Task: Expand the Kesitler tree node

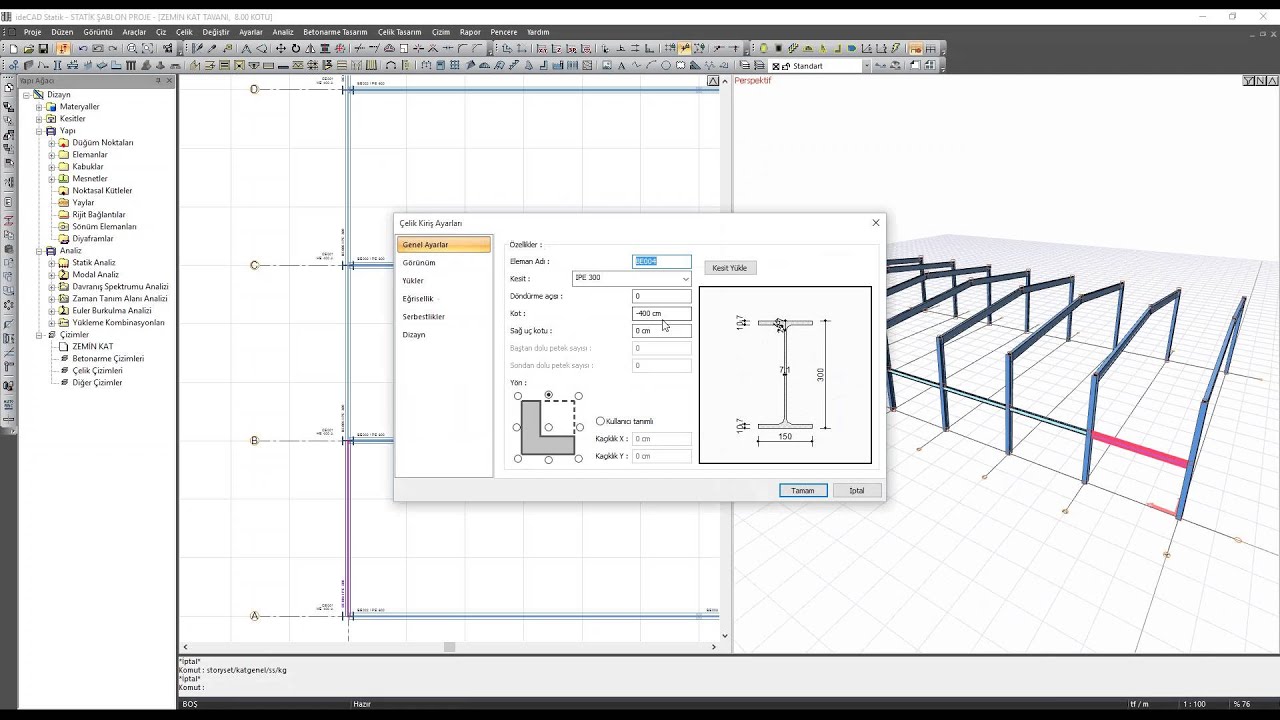Action: click(39, 118)
